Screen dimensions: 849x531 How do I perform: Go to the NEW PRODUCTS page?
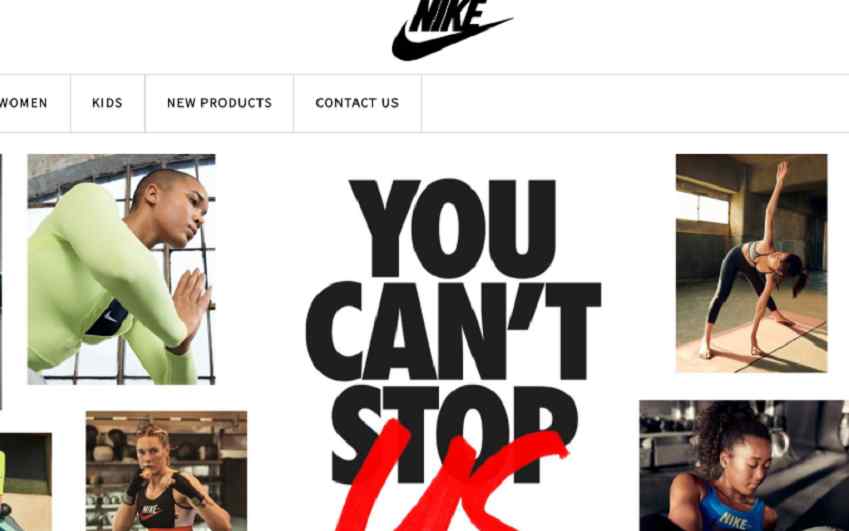(x=219, y=103)
